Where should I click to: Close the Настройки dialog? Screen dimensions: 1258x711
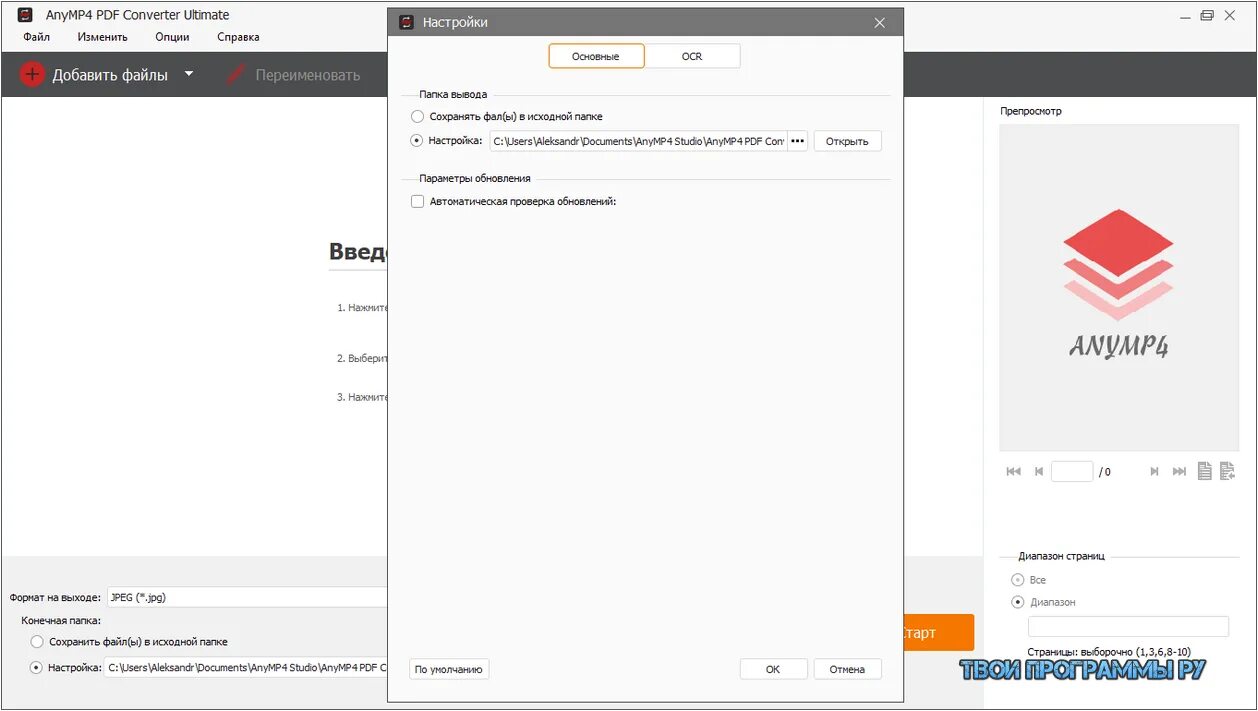[880, 22]
